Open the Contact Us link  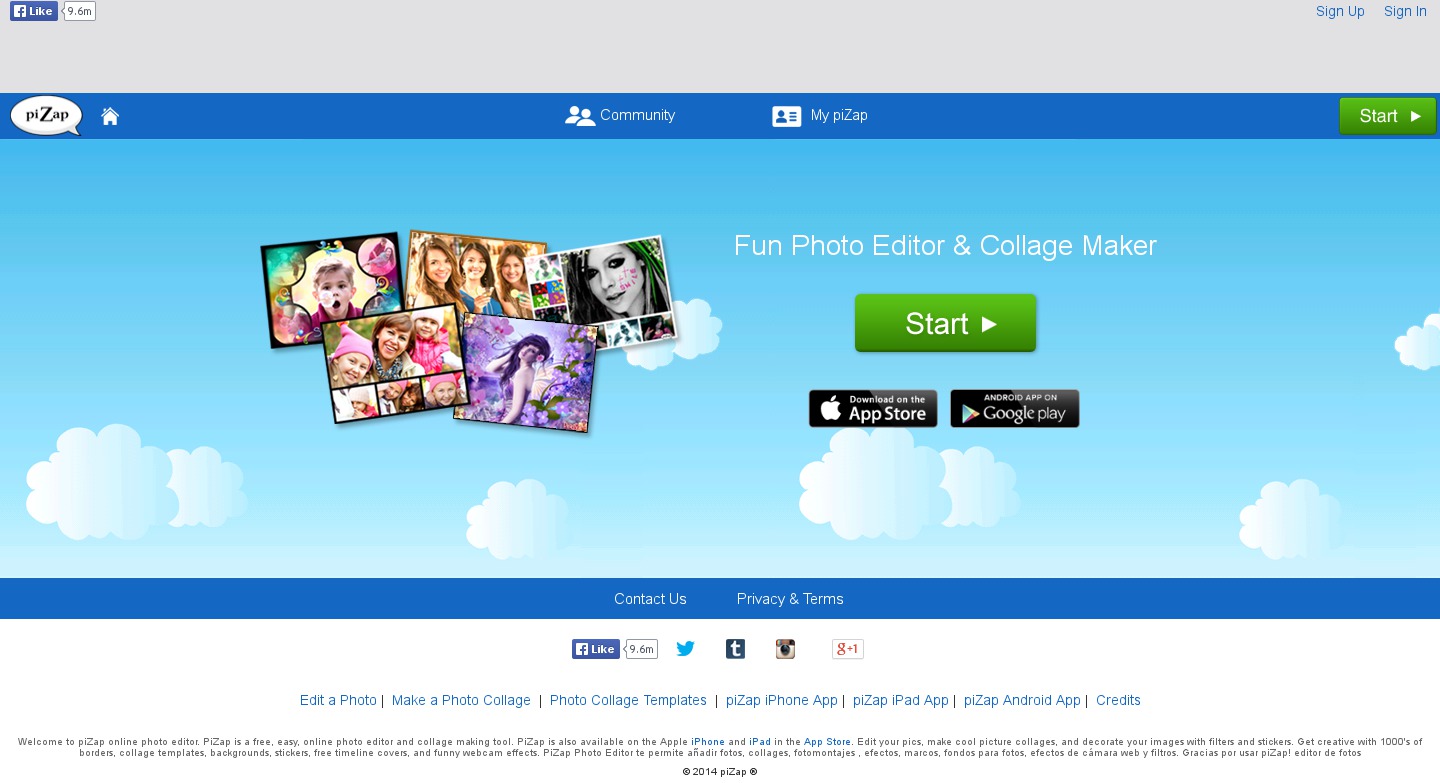click(x=650, y=599)
